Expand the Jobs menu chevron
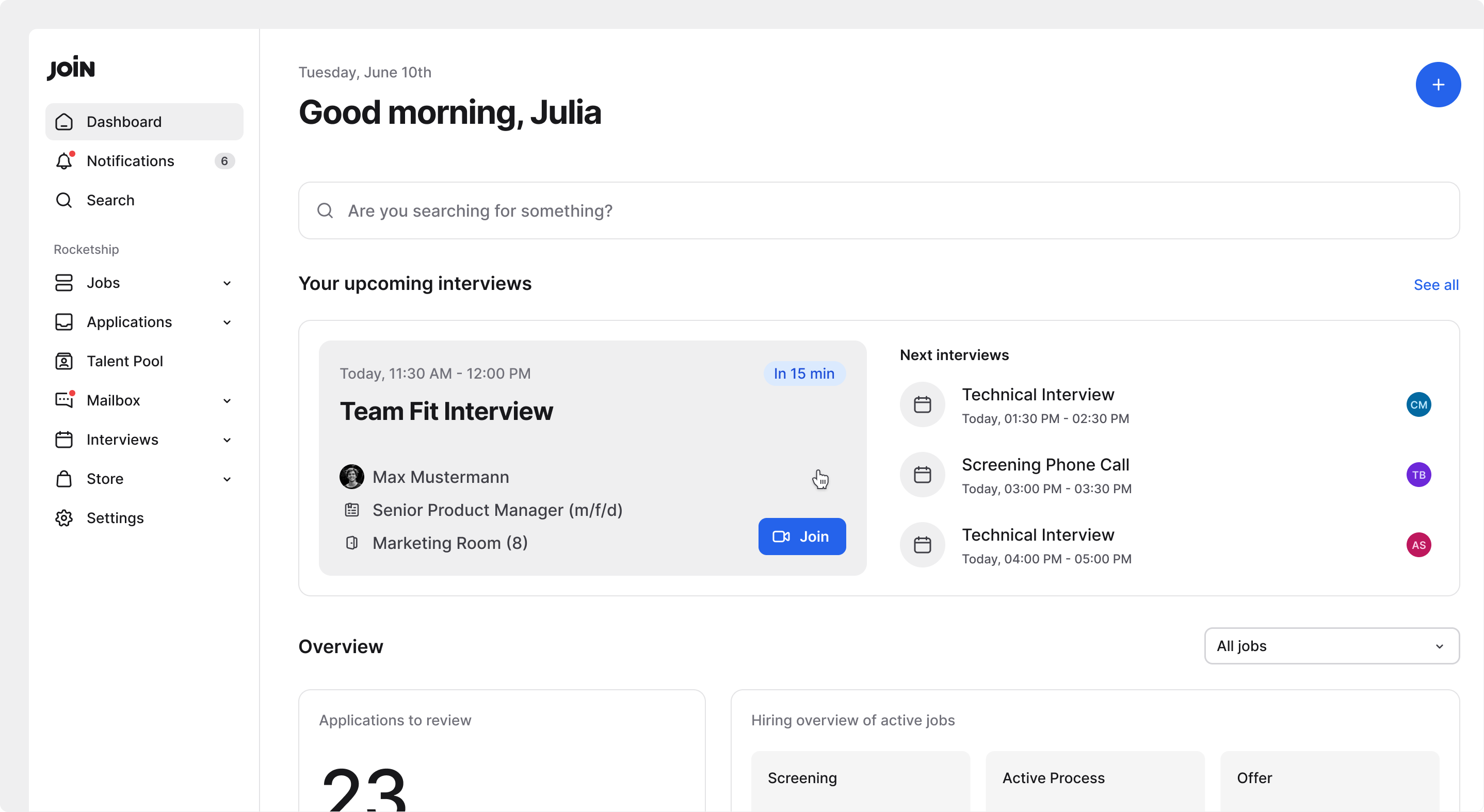Image resolution: width=1484 pixels, height=812 pixels. click(x=227, y=283)
